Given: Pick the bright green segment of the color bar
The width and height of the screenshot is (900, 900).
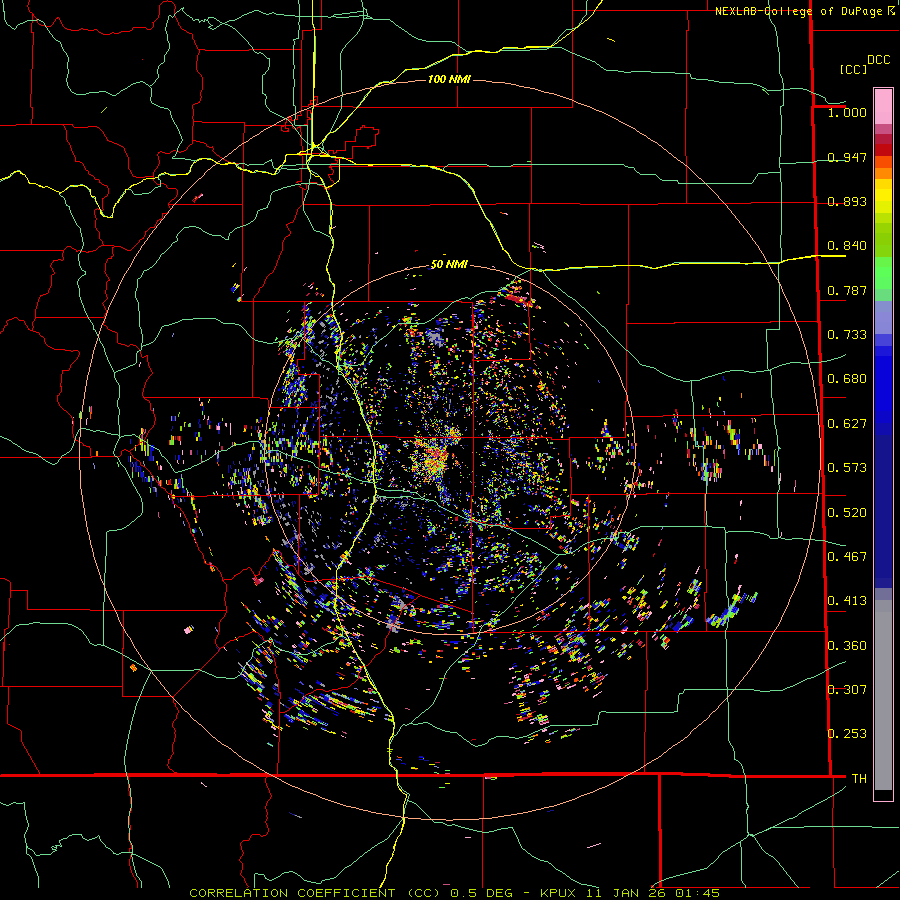Looking at the screenshot, I should tap(883, 272).
